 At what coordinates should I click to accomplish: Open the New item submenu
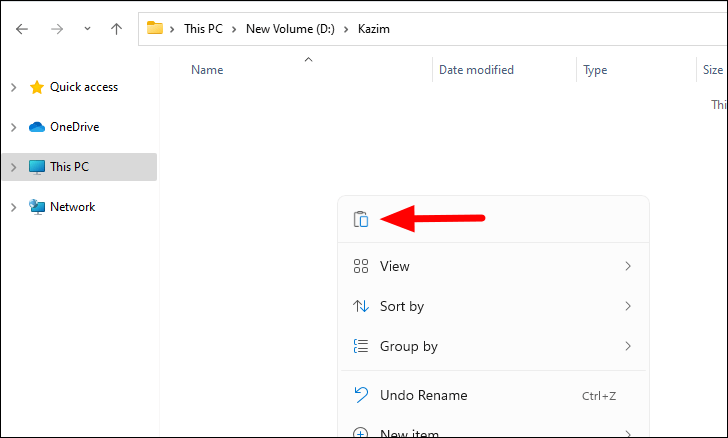(x=493, y=433)
